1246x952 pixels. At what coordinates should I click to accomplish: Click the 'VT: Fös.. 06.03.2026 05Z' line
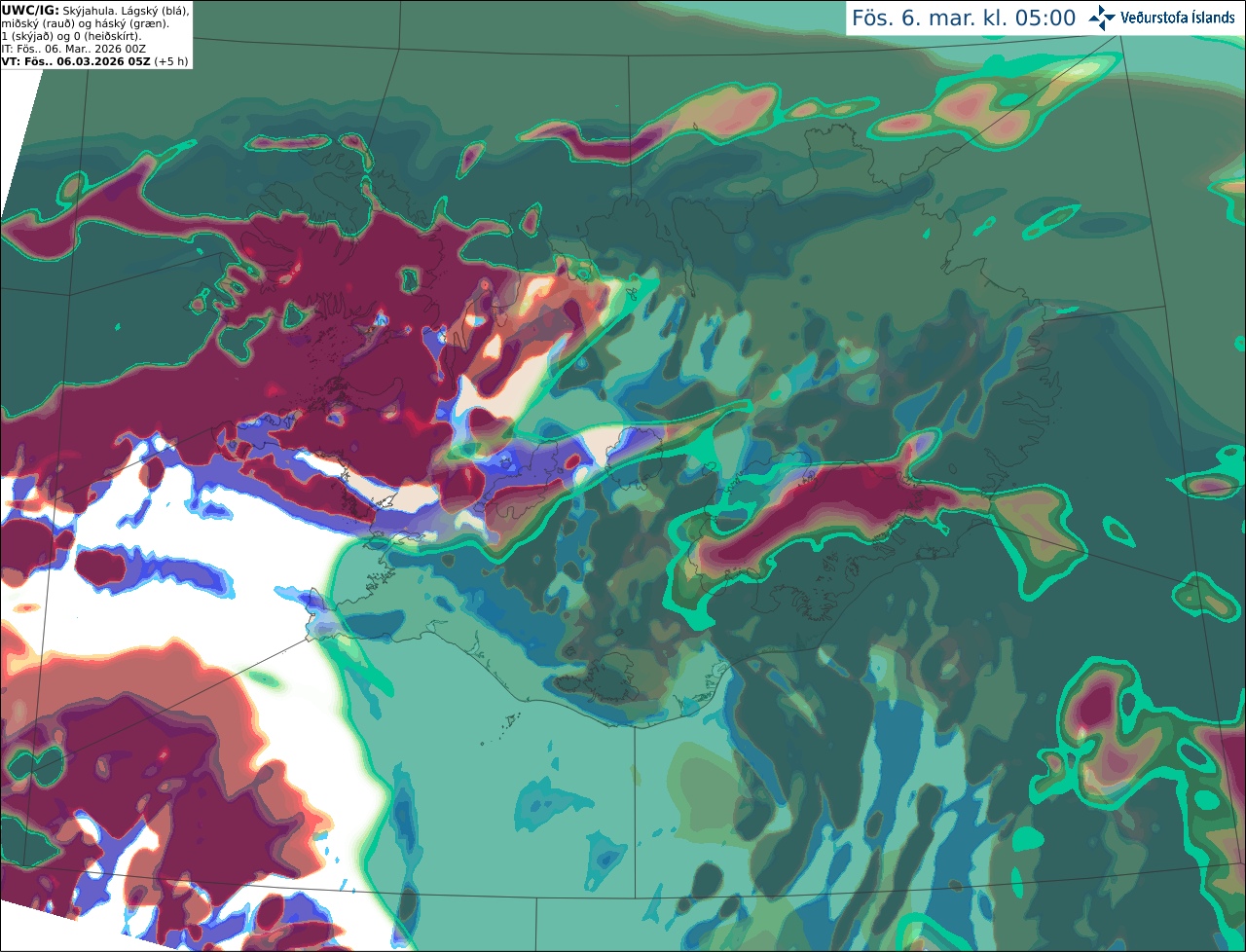coord(76,61)
